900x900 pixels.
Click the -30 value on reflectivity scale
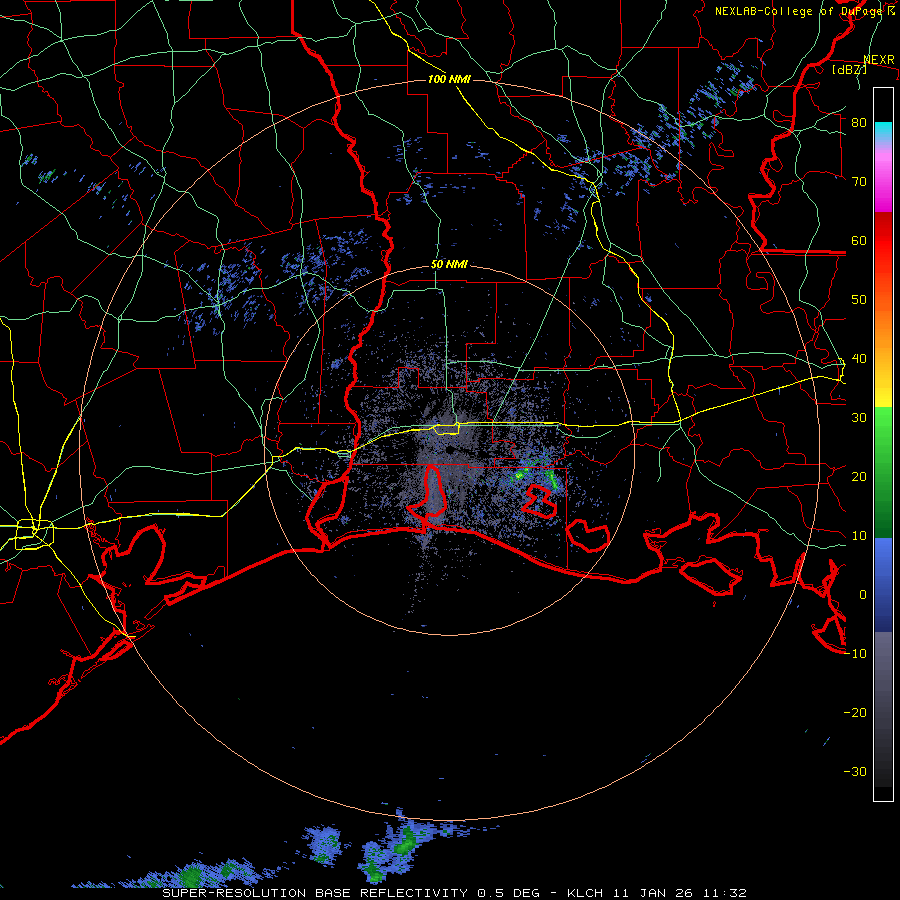tap(855, 772)
